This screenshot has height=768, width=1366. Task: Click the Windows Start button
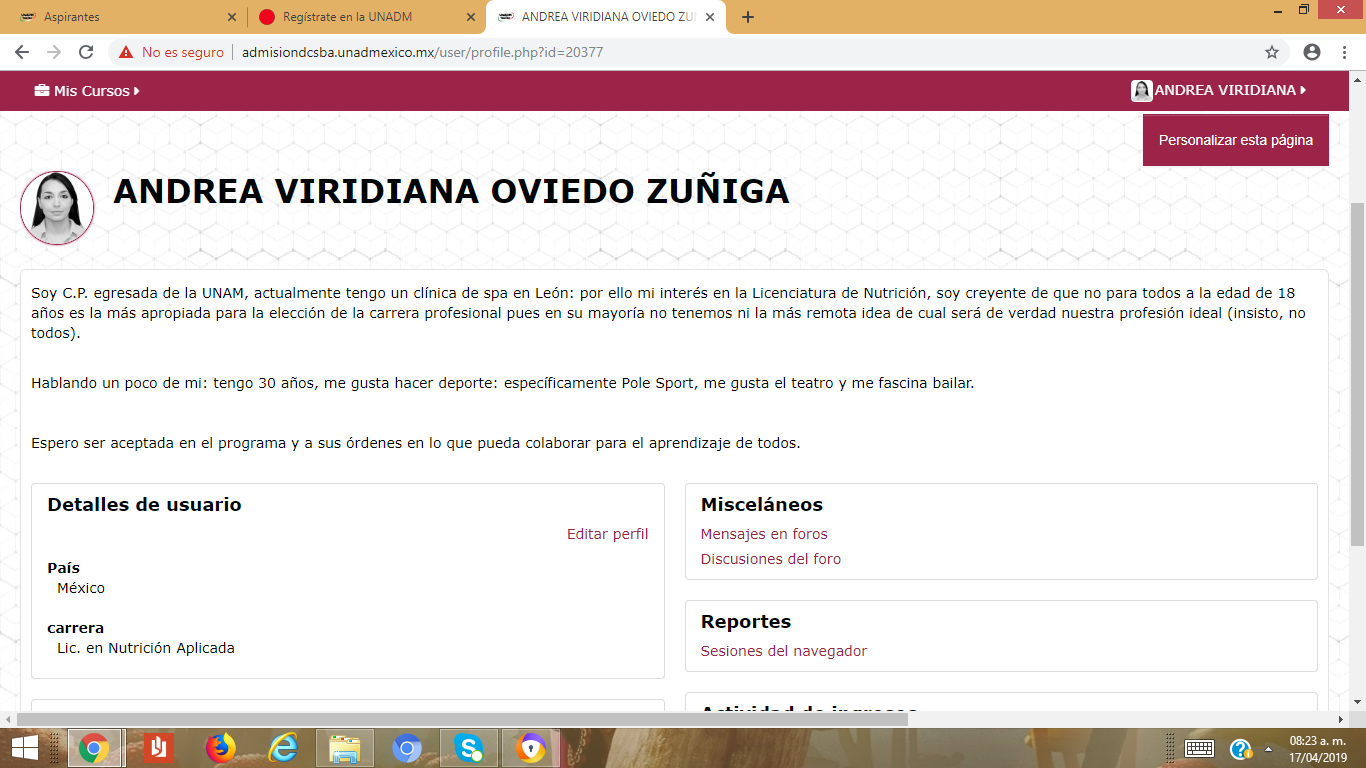(24, 748)
